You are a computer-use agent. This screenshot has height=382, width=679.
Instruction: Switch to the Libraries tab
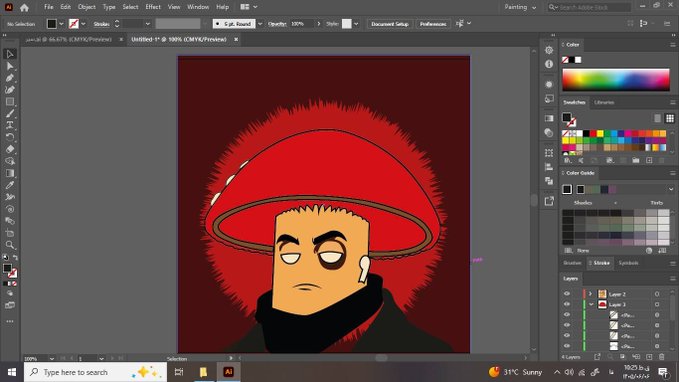(604, 103)
